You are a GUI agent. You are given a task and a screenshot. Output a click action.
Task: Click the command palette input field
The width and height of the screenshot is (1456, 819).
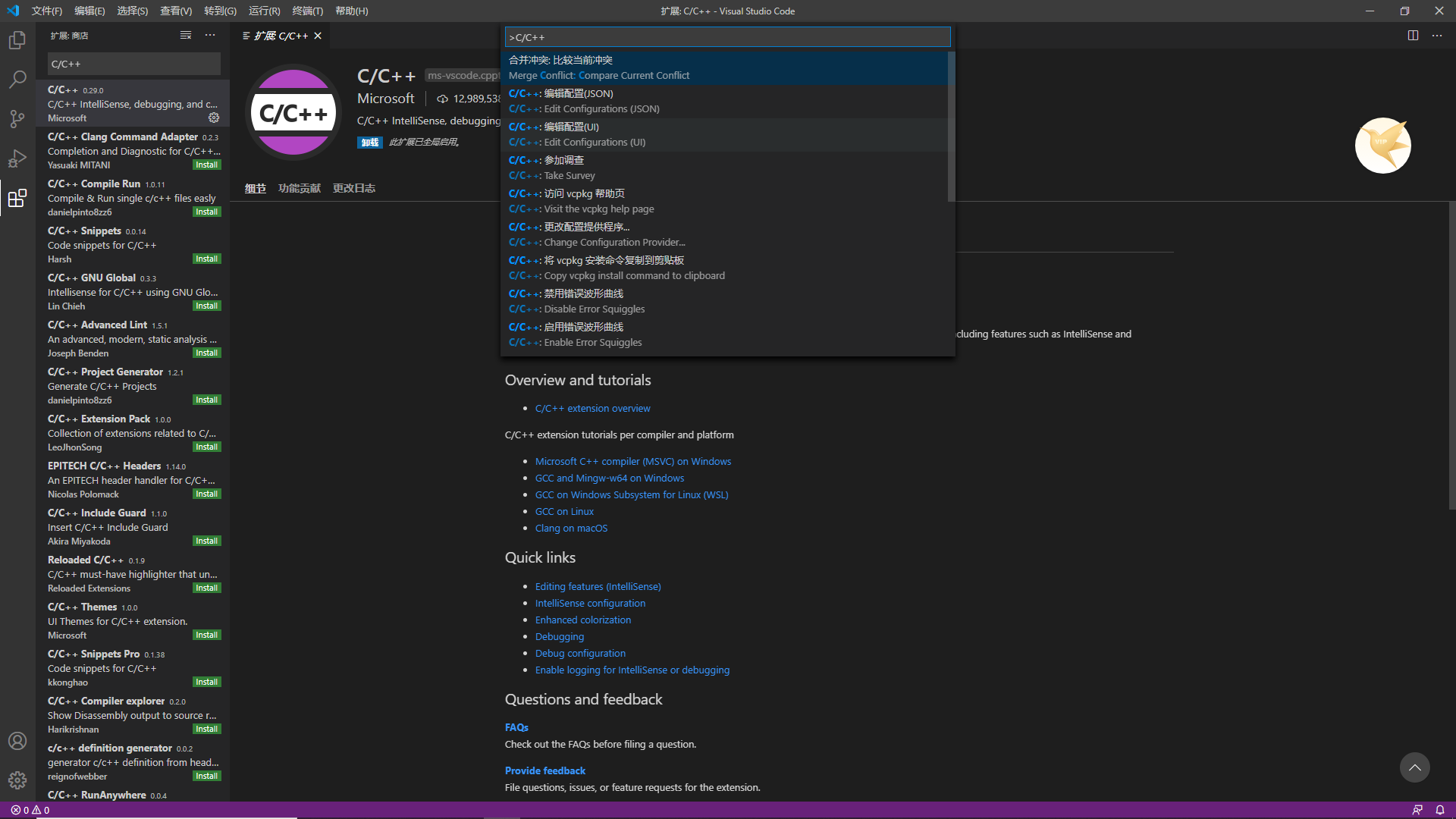[727, 37]
